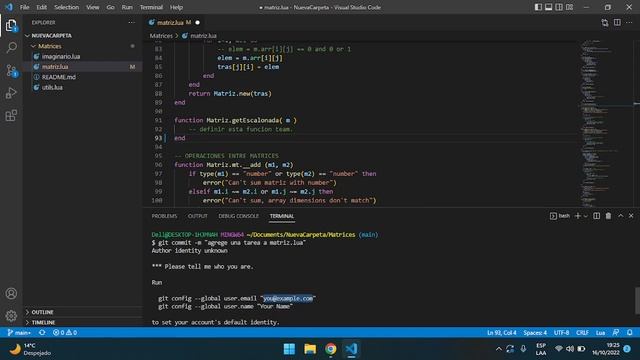The height and width of the screenshot is (360, 640).
Task: Expand the Timeline section
Action: (83, 322)
